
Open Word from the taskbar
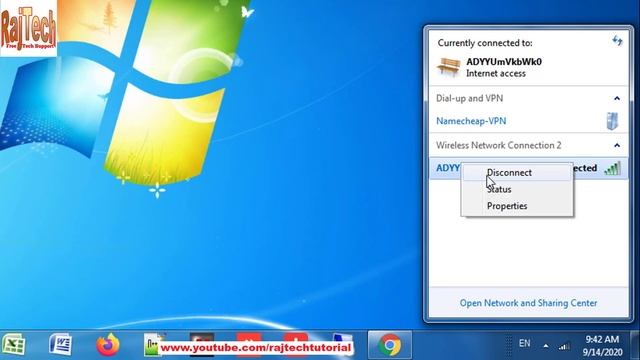(x=61, y=344)
